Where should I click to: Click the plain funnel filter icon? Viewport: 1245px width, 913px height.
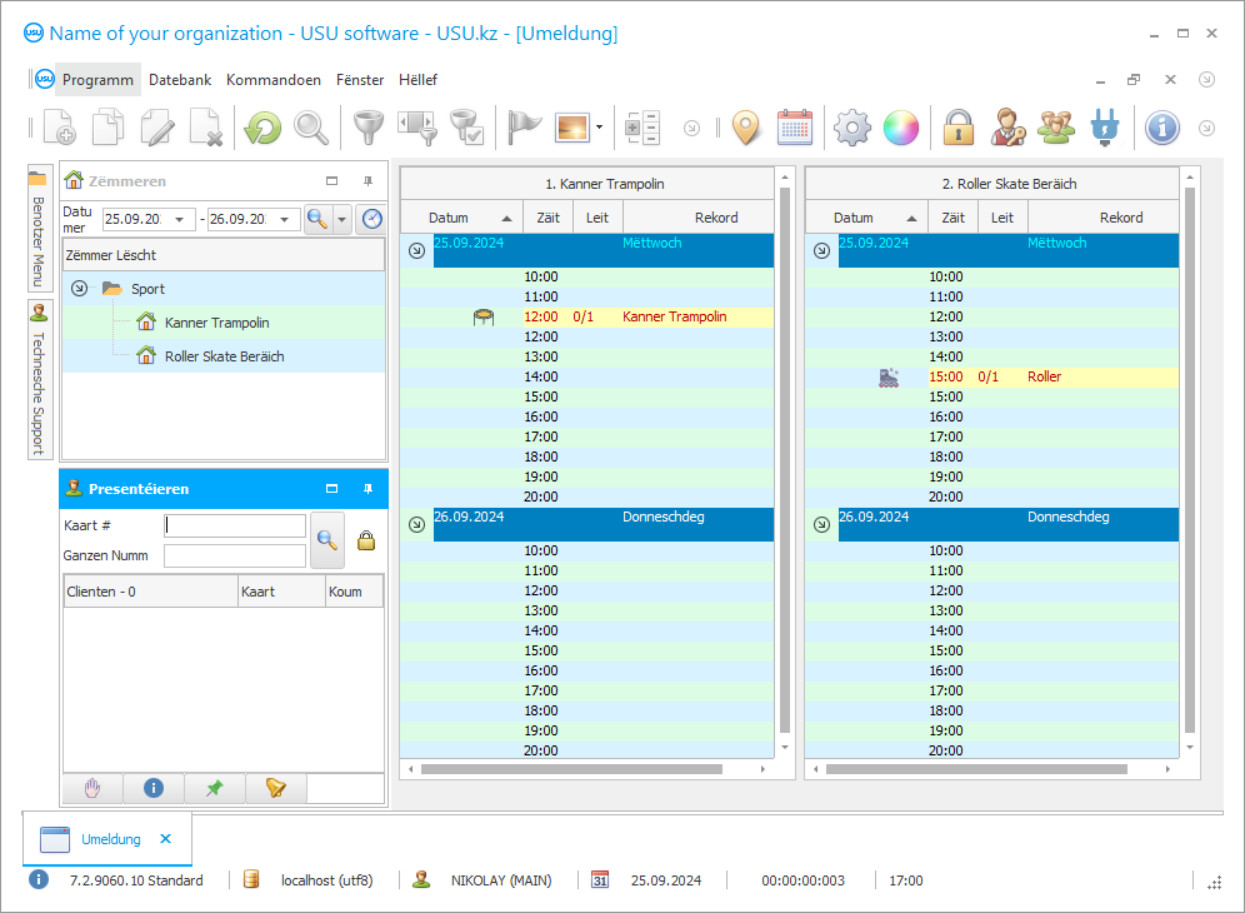369,128
